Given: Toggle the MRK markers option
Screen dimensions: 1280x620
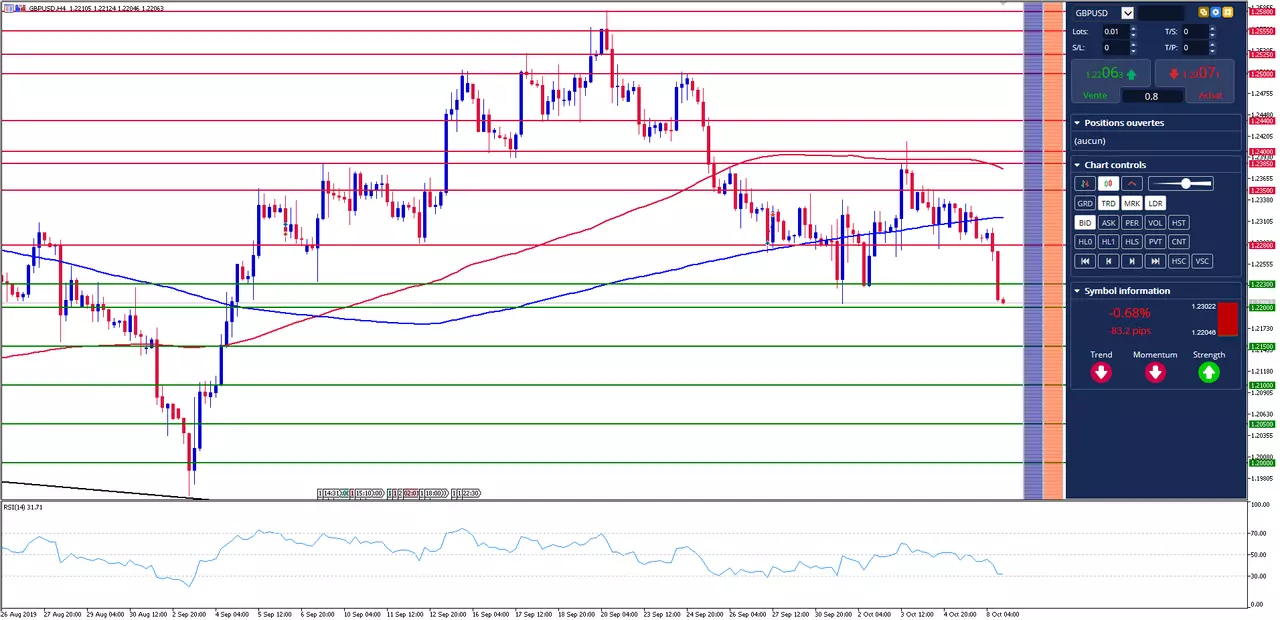Looking at the screenshot, I should tap(1132, 203).
